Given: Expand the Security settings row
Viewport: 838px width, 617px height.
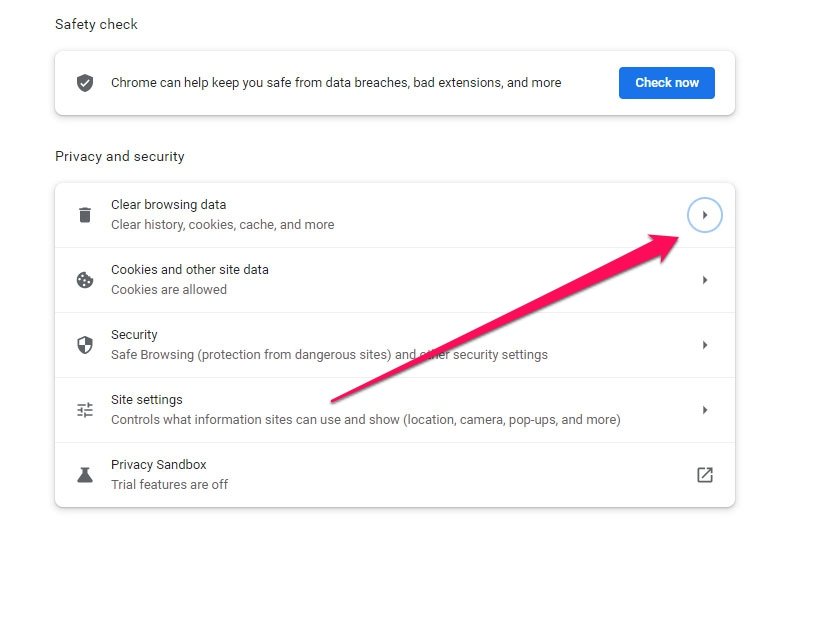Looking at the screenshot, I should (704, 344).
